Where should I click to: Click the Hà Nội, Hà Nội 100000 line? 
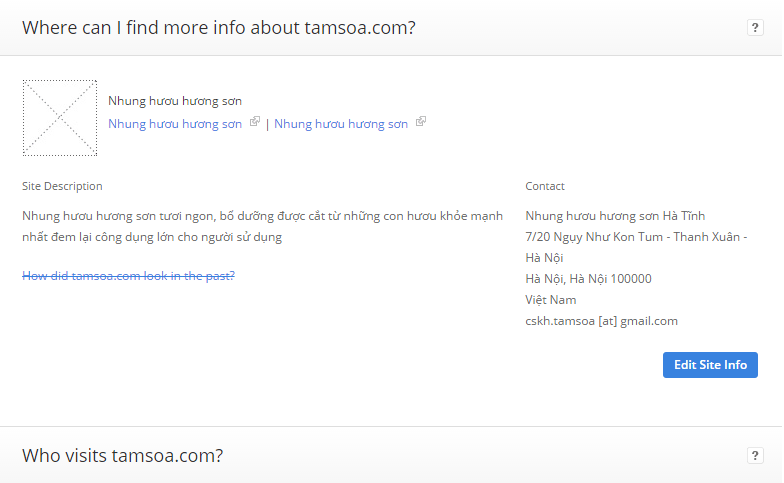pos(588,278)
